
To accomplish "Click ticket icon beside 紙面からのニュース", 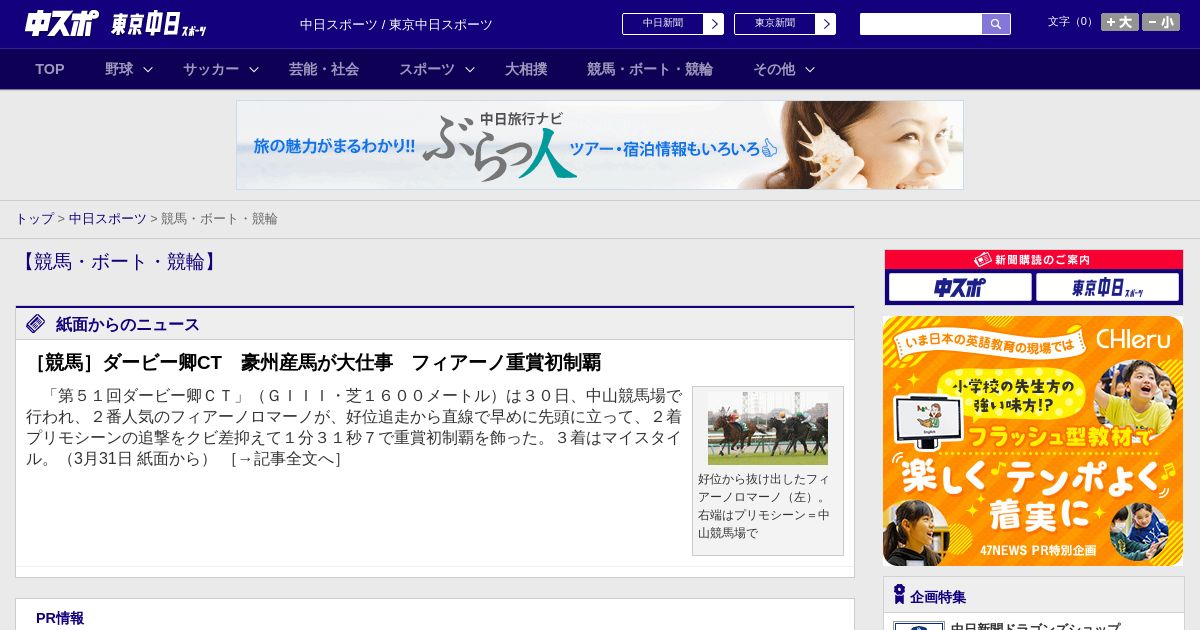I will click(x=36, y=323).
